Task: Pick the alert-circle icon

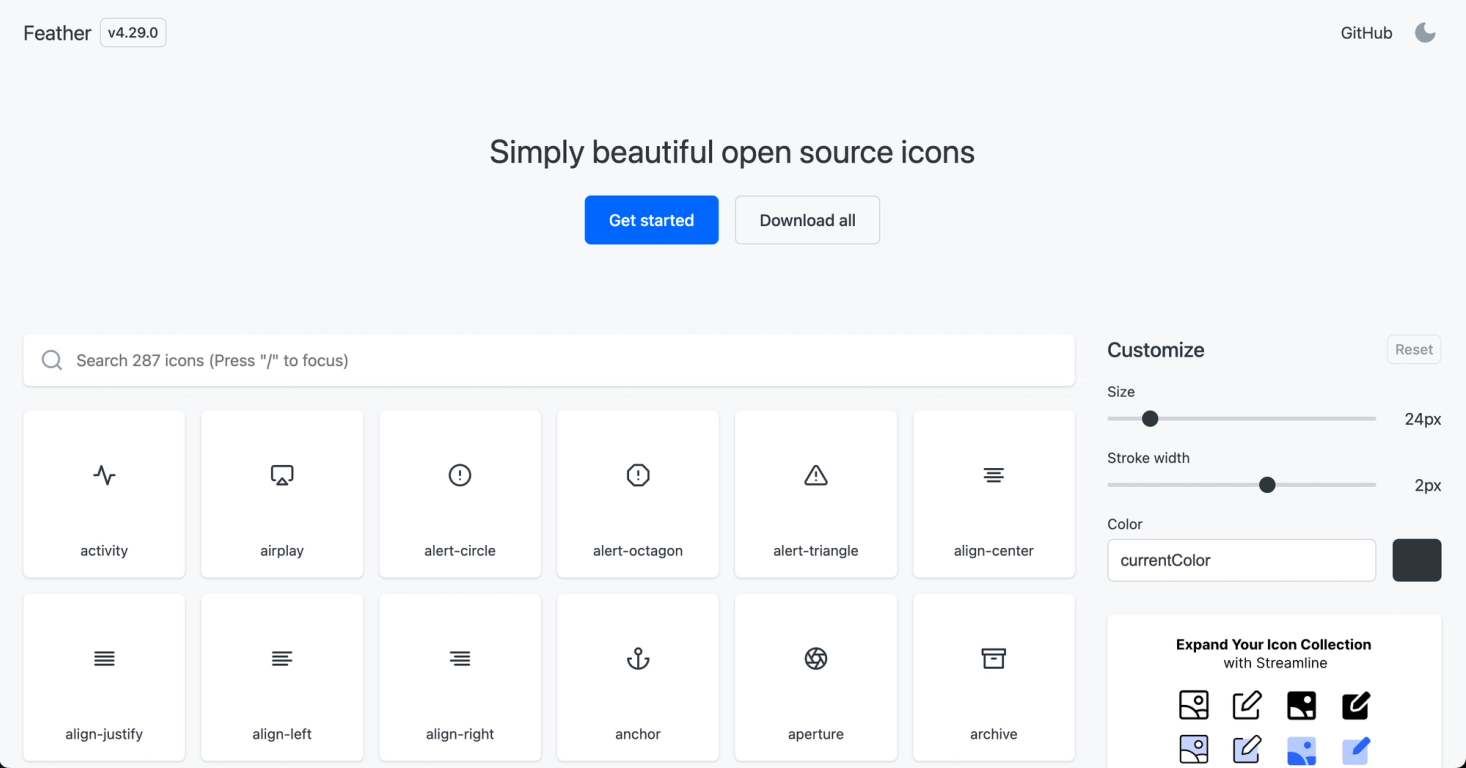Action: 460,494
